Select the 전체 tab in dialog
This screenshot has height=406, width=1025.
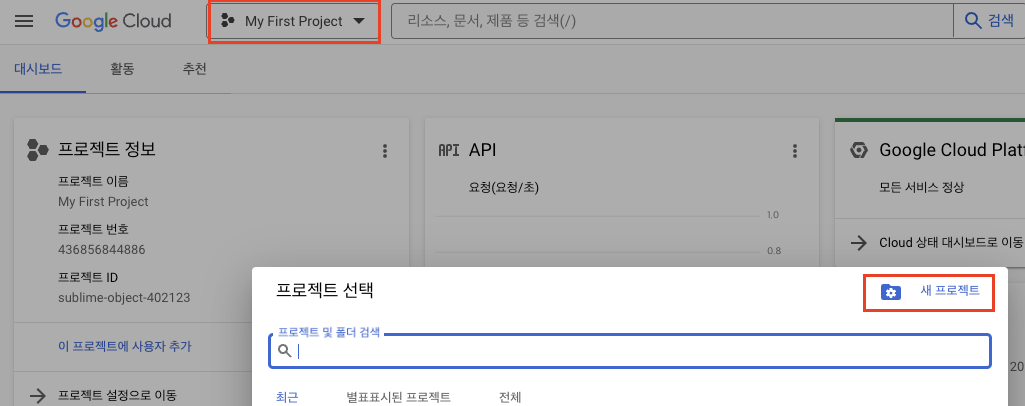510,397
